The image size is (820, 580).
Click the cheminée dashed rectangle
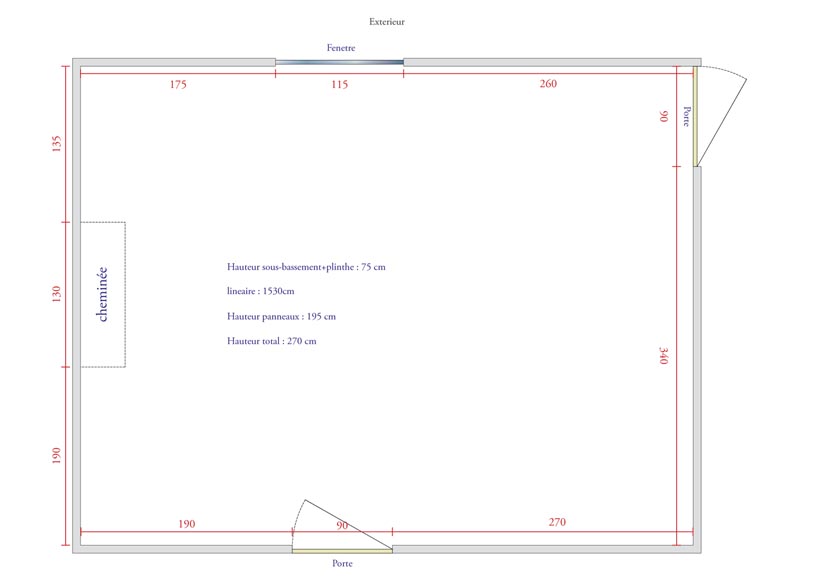click(103, 294)
